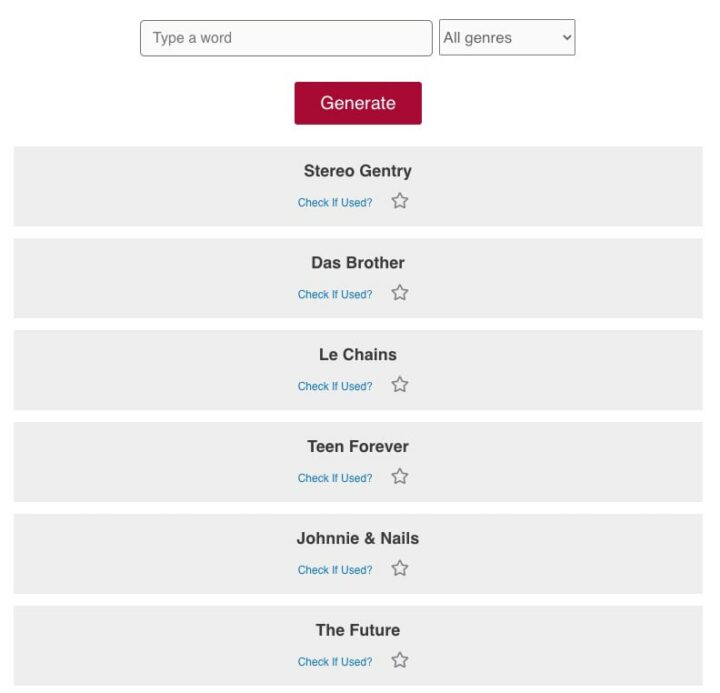Open Check If Used for Le Chains
The image size is (720, 693).
pos(335,387)
